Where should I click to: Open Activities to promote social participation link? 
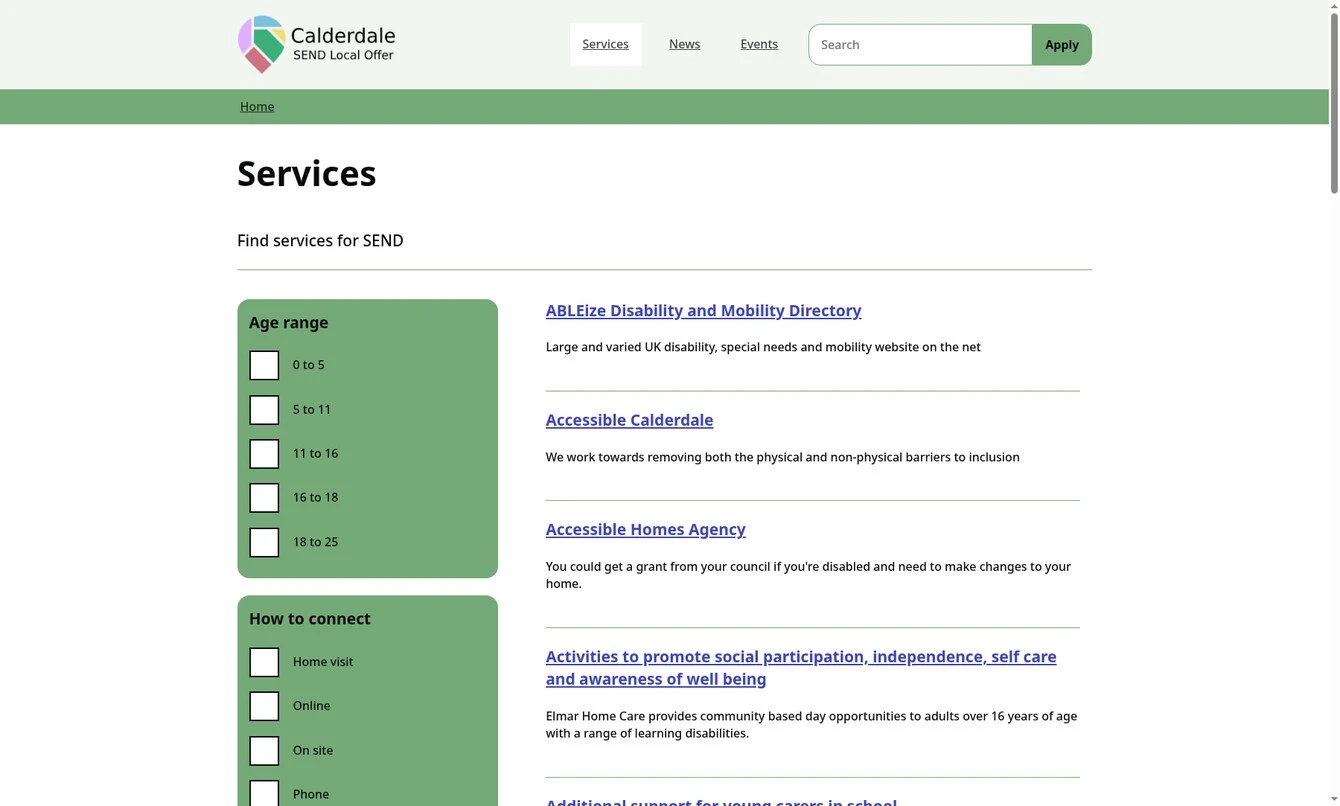pos(801,668)
